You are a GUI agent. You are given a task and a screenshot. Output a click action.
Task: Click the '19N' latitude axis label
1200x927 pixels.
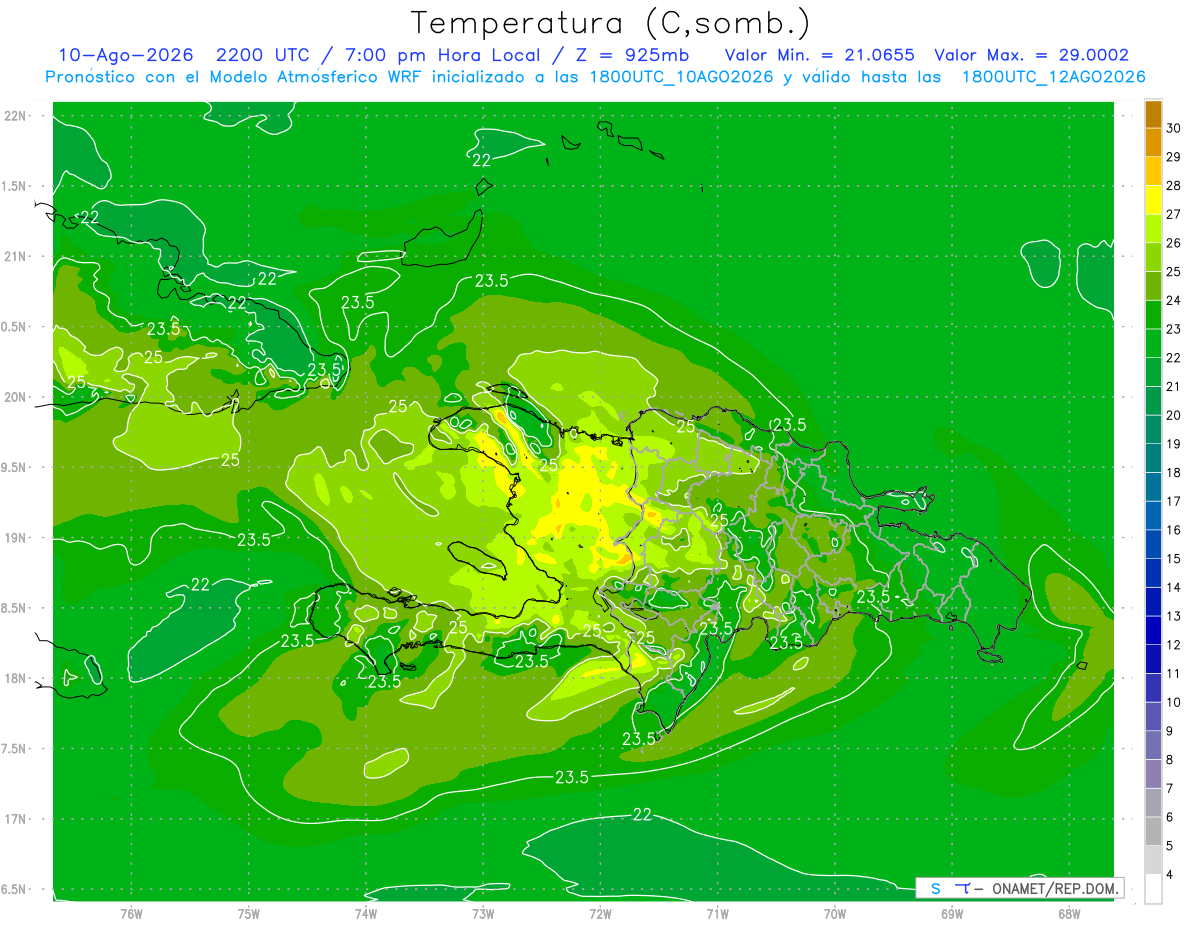[x=15, y=538]
